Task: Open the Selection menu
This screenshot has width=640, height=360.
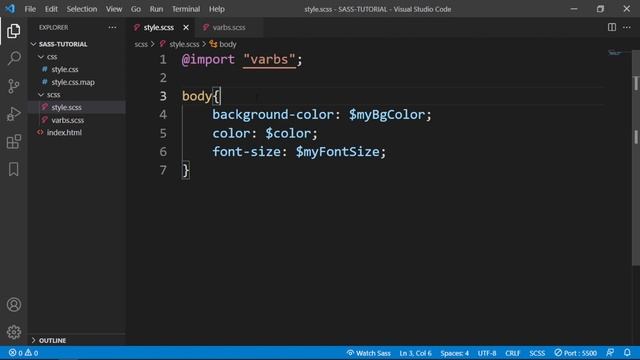Action: point(82,9)
